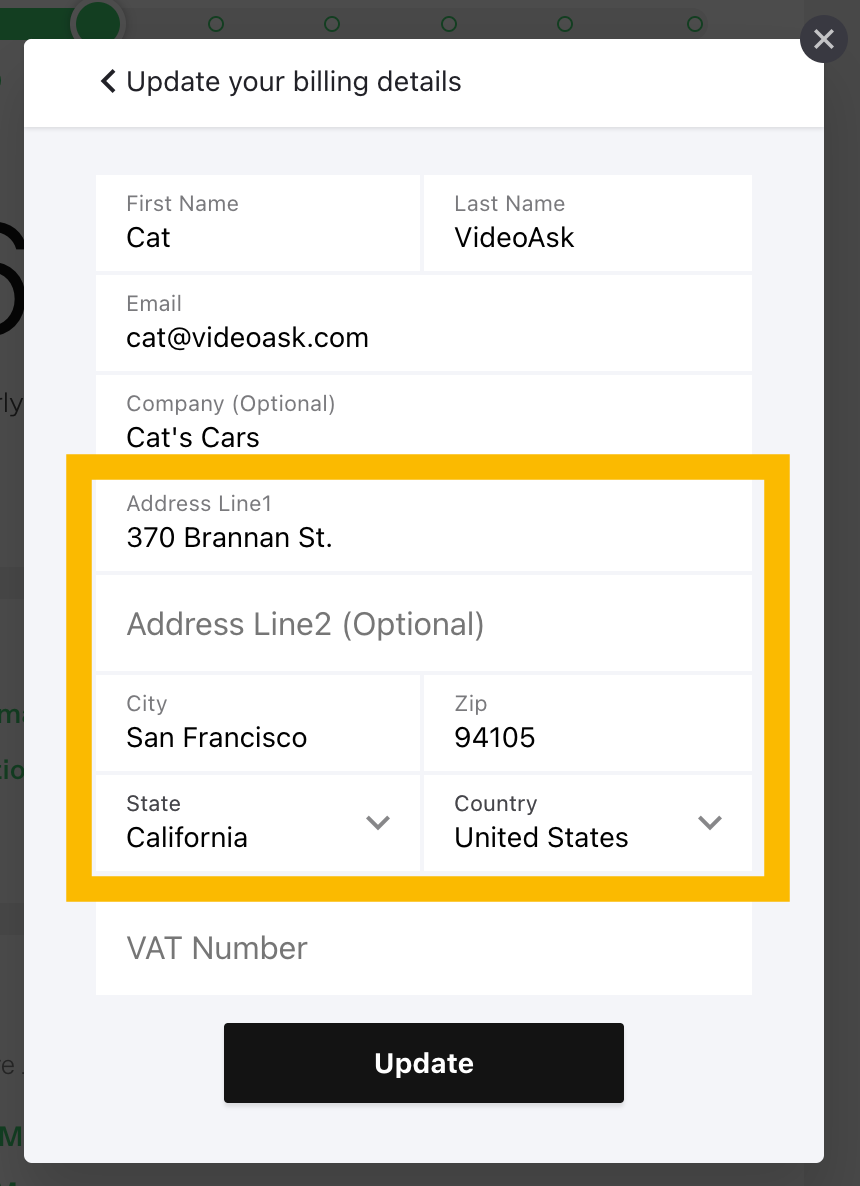Click the black Update button
Screen dimensions: 860x1186
click(x=423, y=1062)
